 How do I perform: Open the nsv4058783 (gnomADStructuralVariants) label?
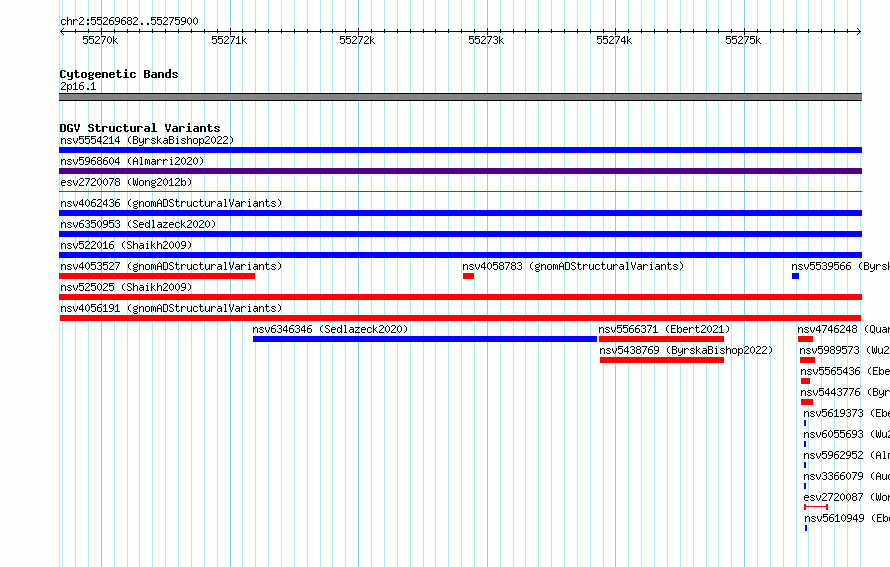[x=573, y=266]
